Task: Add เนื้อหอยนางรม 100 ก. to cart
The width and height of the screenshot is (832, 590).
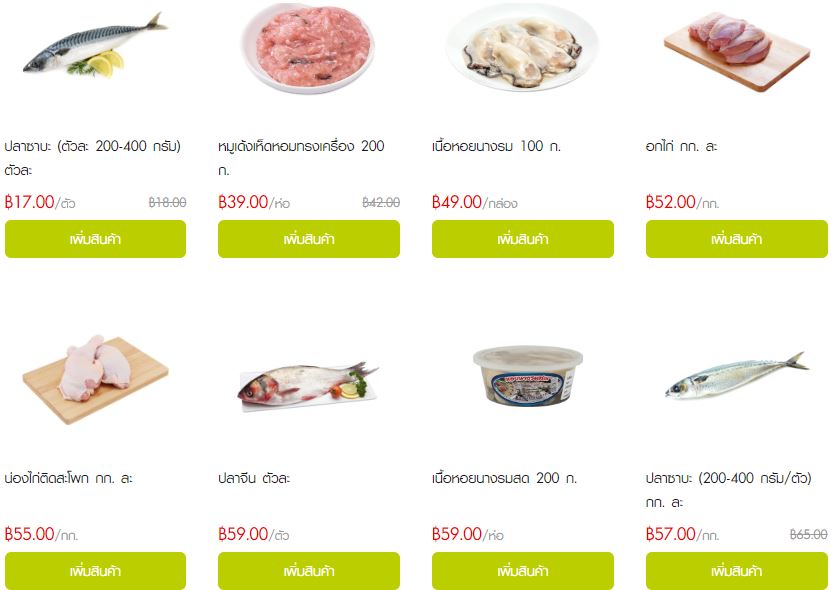Action: click(x=523, y=239)
